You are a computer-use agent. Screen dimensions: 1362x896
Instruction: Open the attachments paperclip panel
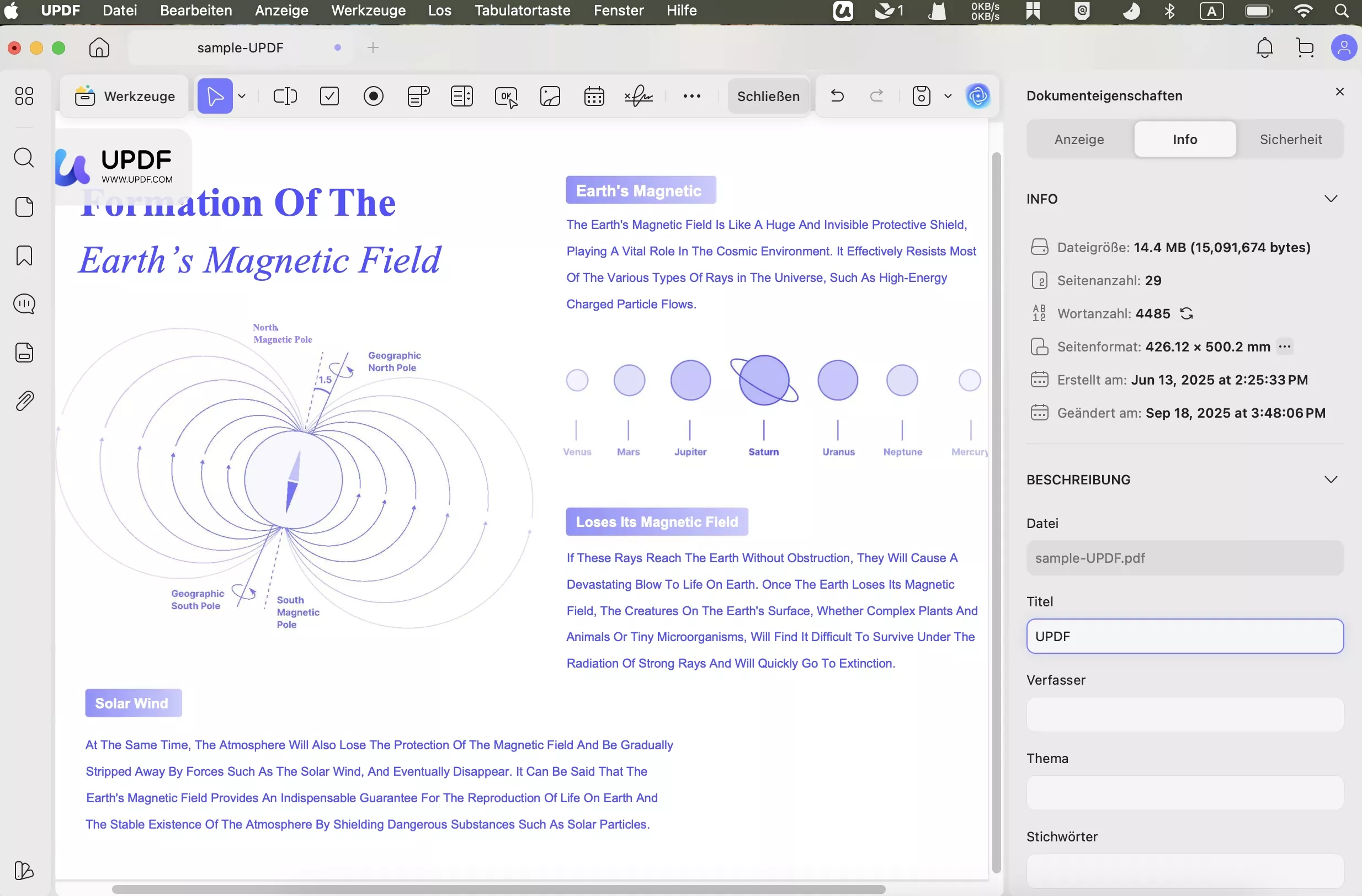coord(24,401)
